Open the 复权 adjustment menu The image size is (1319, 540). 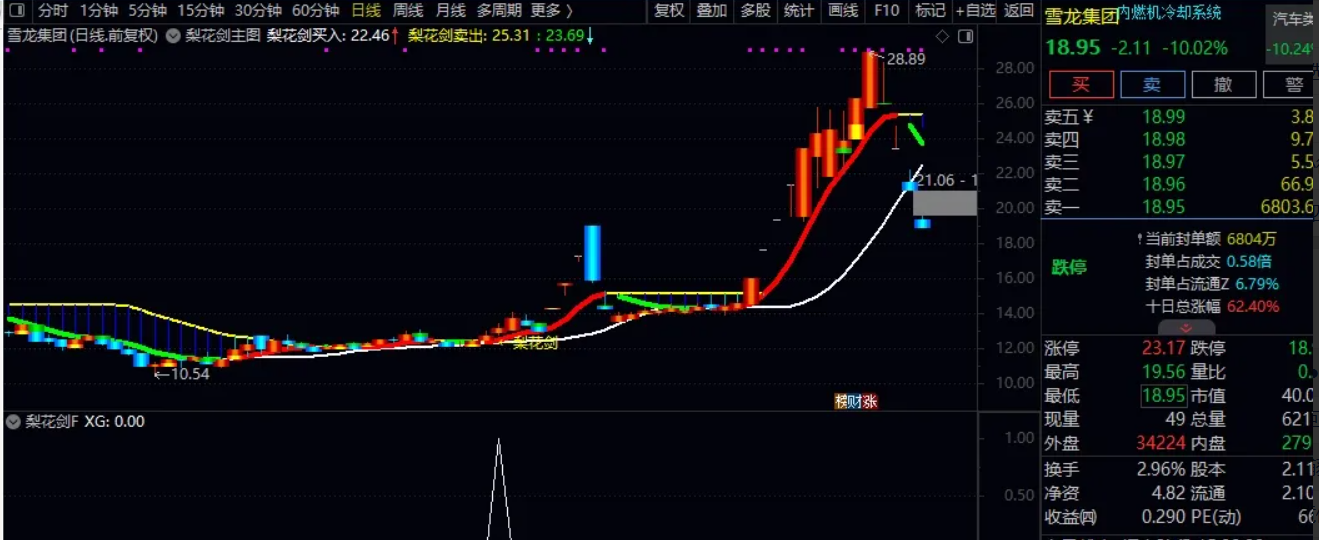click(669, 11)
